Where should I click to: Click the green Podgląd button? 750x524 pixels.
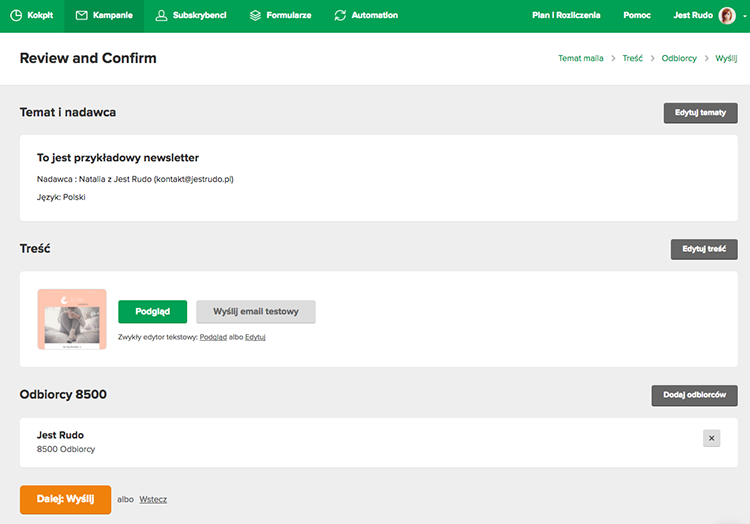pos(153,312)
